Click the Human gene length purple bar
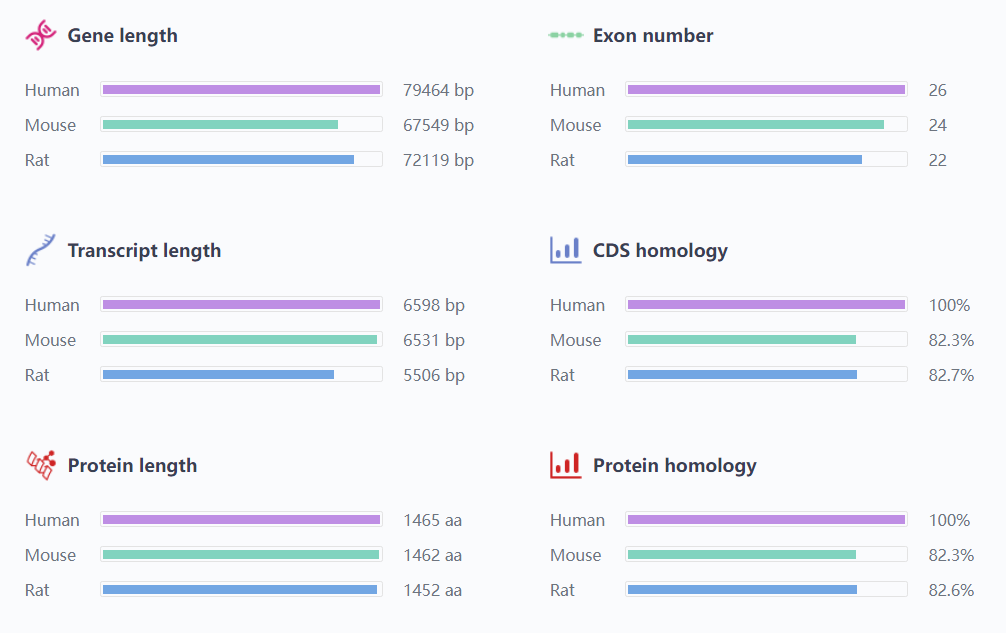The width and height of the screenshot is (1006, 633). (241, 90)
